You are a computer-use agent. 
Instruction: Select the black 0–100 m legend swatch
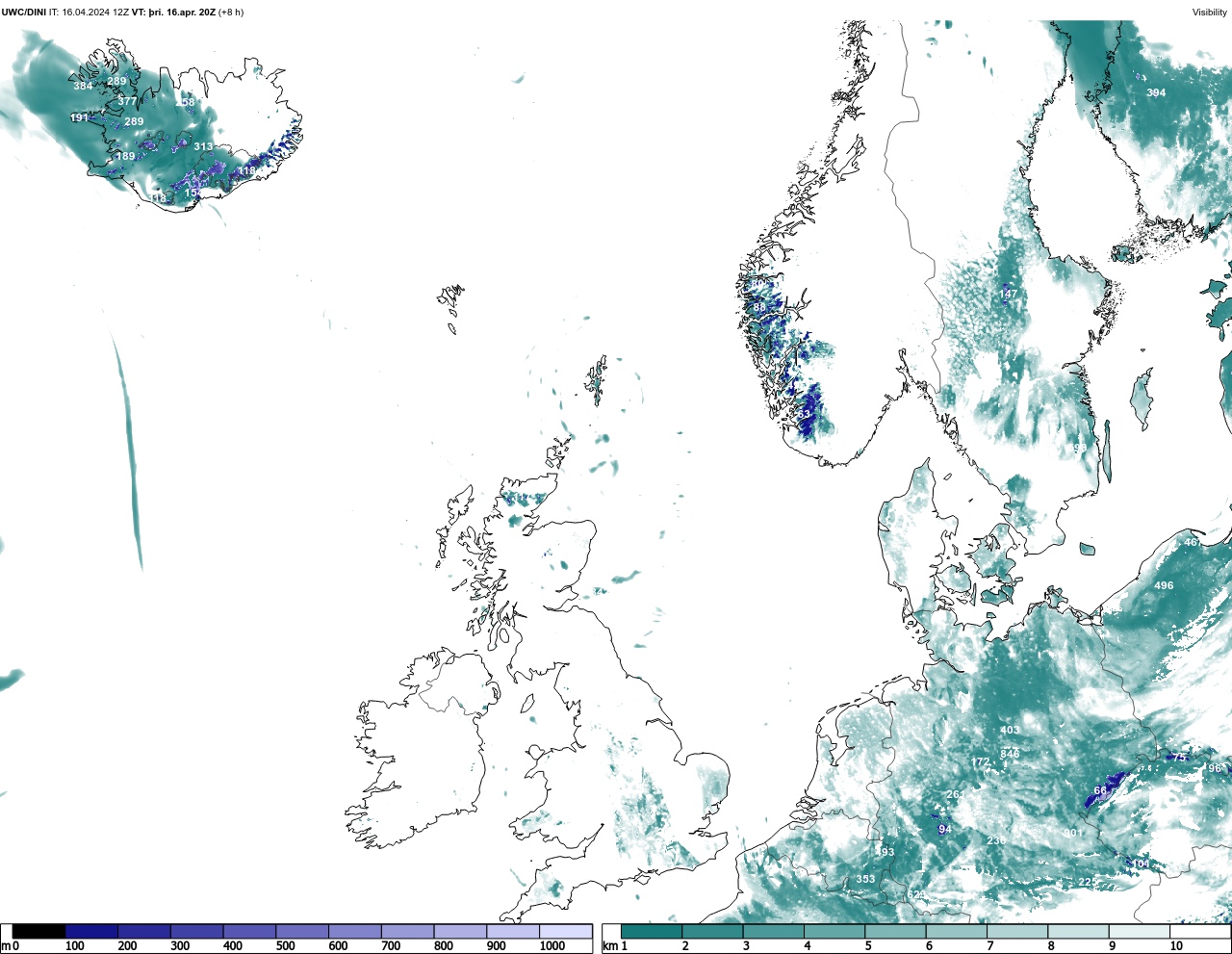[x=38, y=931]
